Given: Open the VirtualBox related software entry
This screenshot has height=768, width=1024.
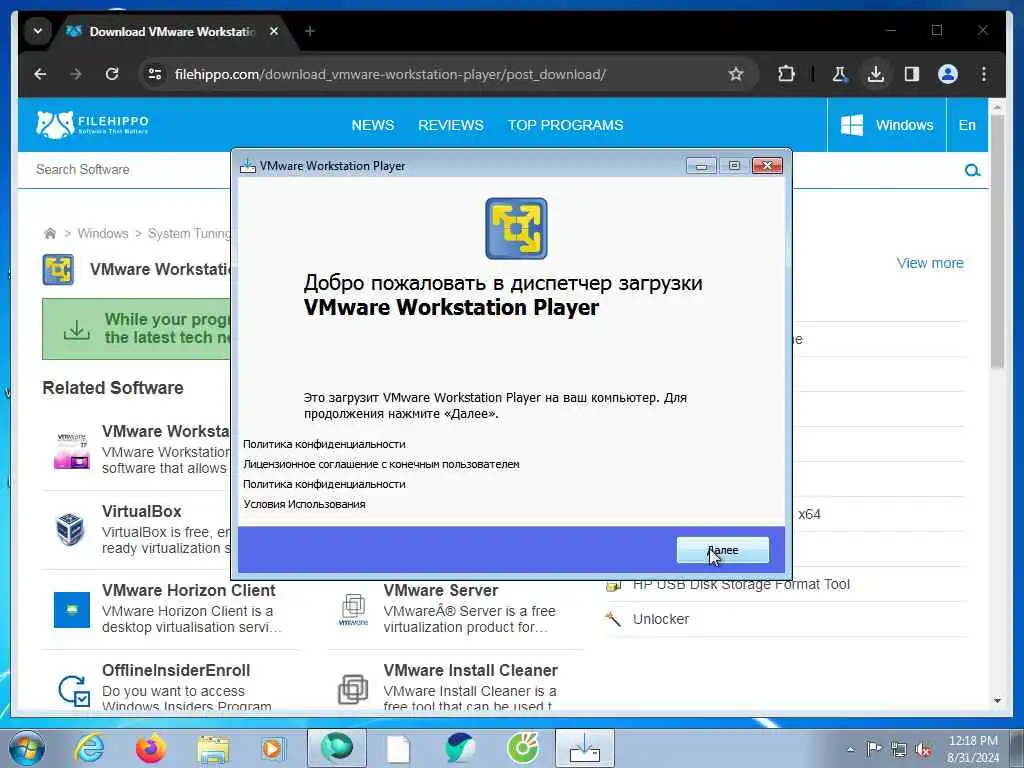Looking at the screenshot, I should click(x=142, y=511).
